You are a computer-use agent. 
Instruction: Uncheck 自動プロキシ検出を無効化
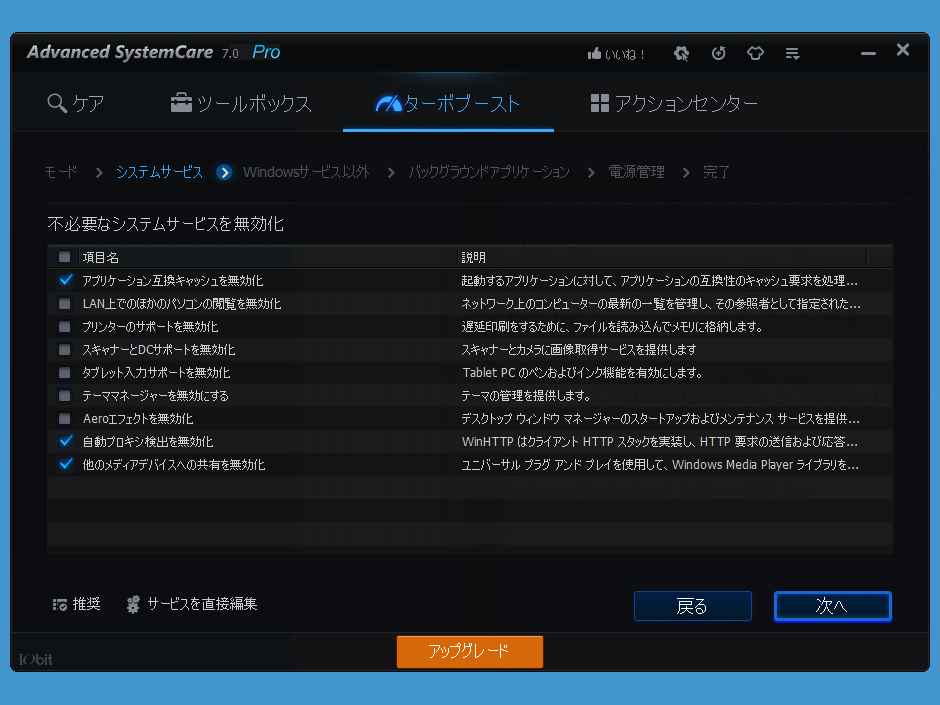point(65,441)
